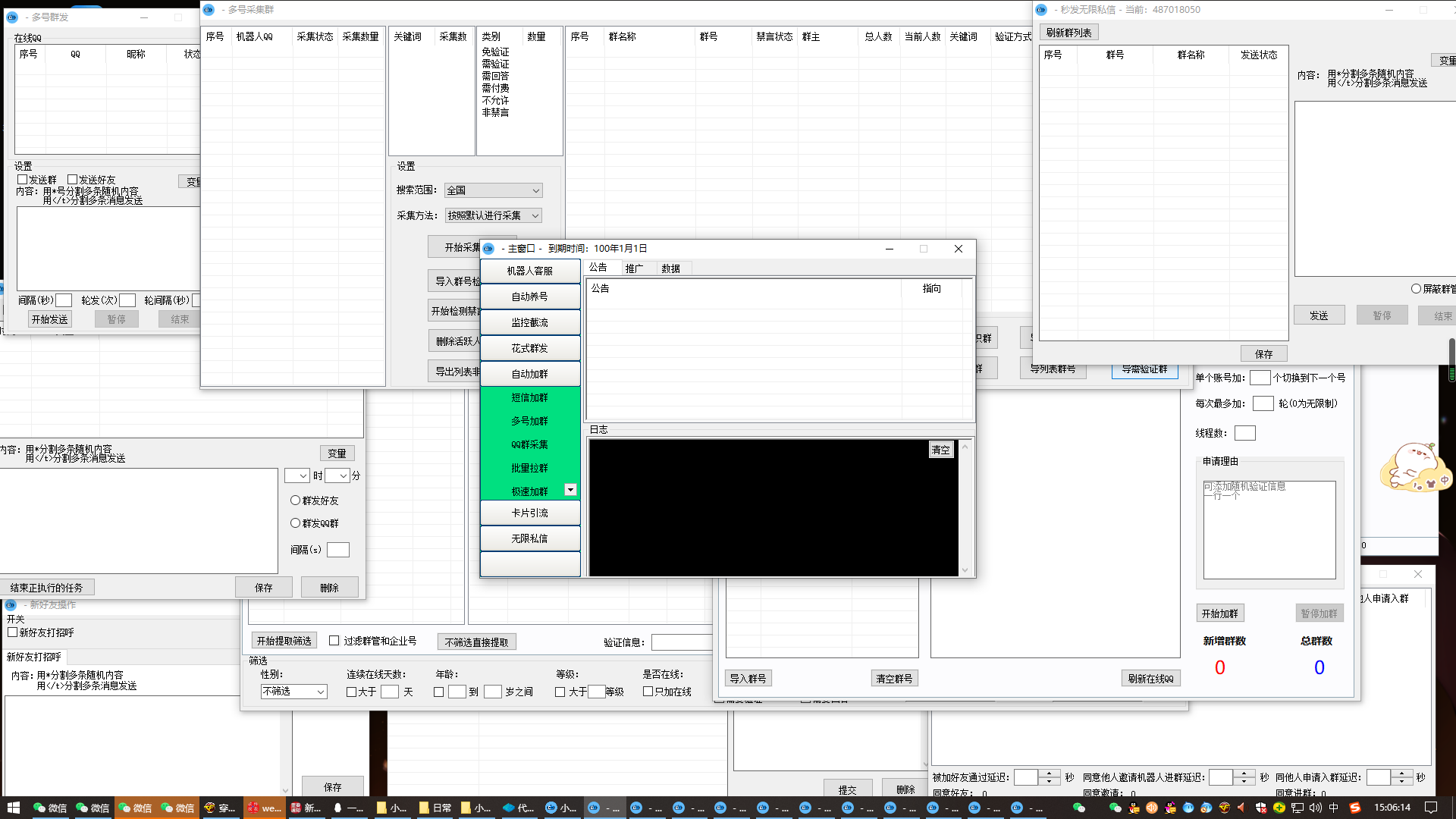The image size is (1456, 819).
Task: Open the 日常 folder in taskbar
Action: click(x=435, y=808)
